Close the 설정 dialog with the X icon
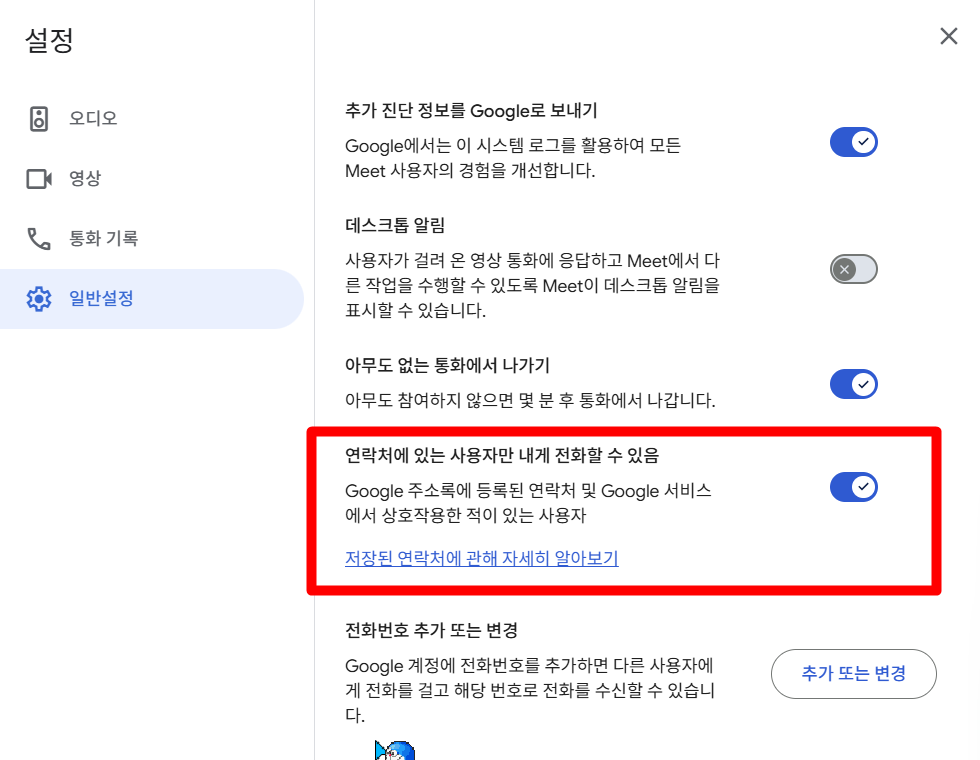Screen dimensions: 980x760 point(948,37)
